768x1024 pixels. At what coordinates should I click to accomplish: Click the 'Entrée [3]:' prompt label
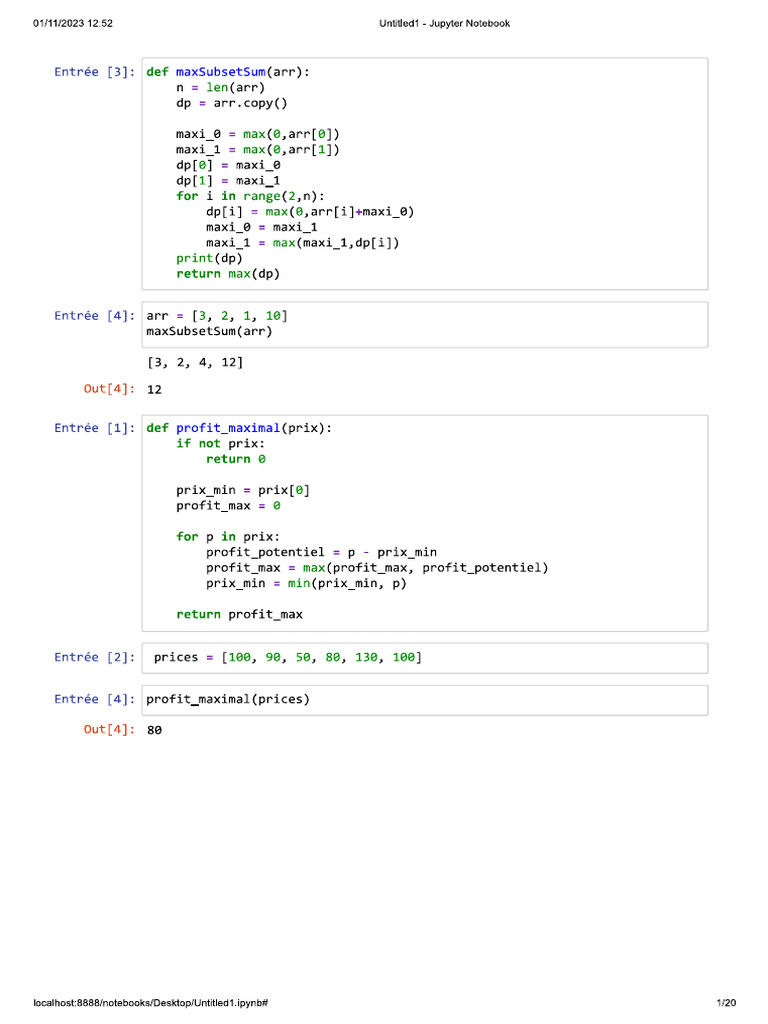pos(95,72)
